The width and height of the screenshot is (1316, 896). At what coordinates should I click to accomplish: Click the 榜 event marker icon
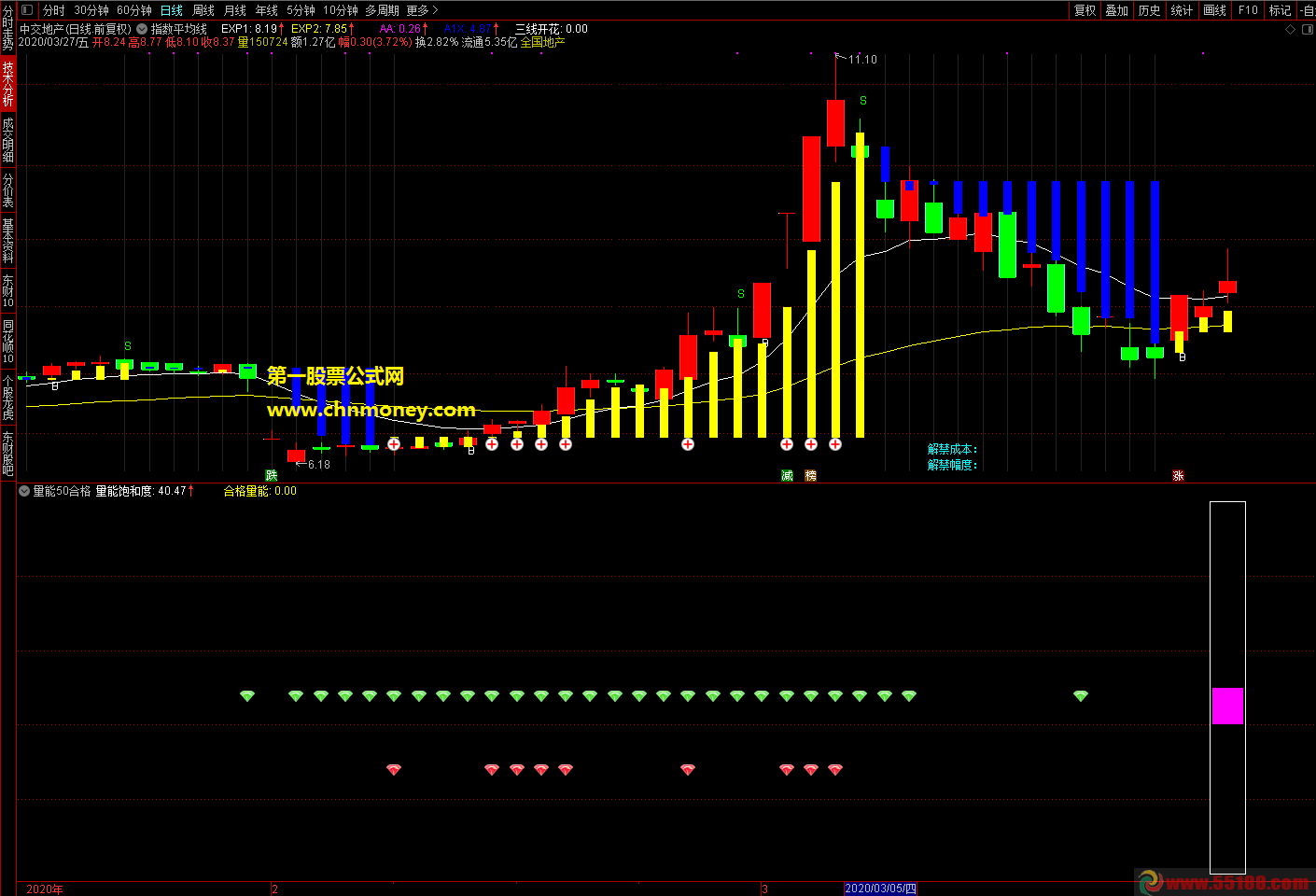coord(811,475)
